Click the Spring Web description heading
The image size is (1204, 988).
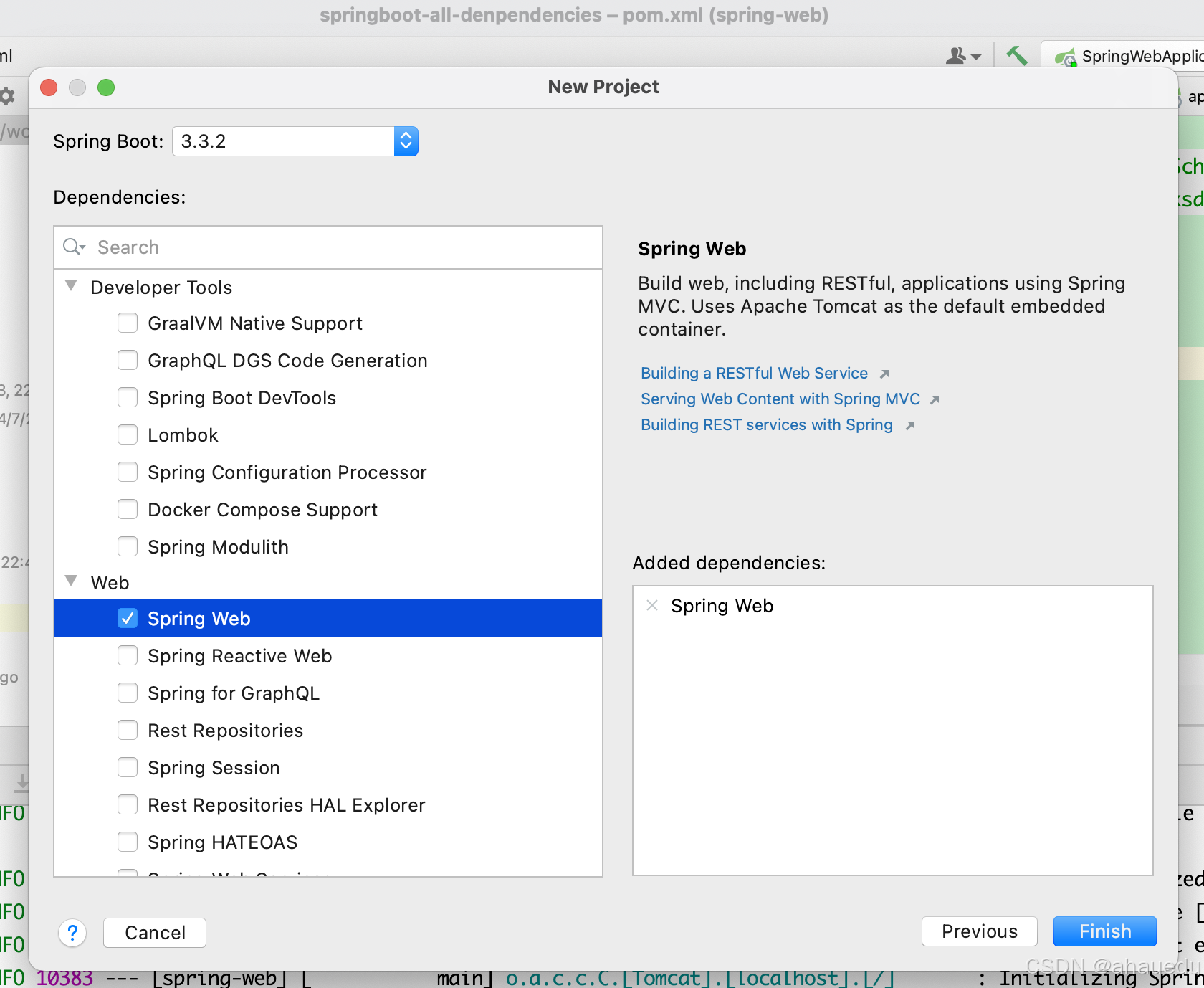point(692,249)
